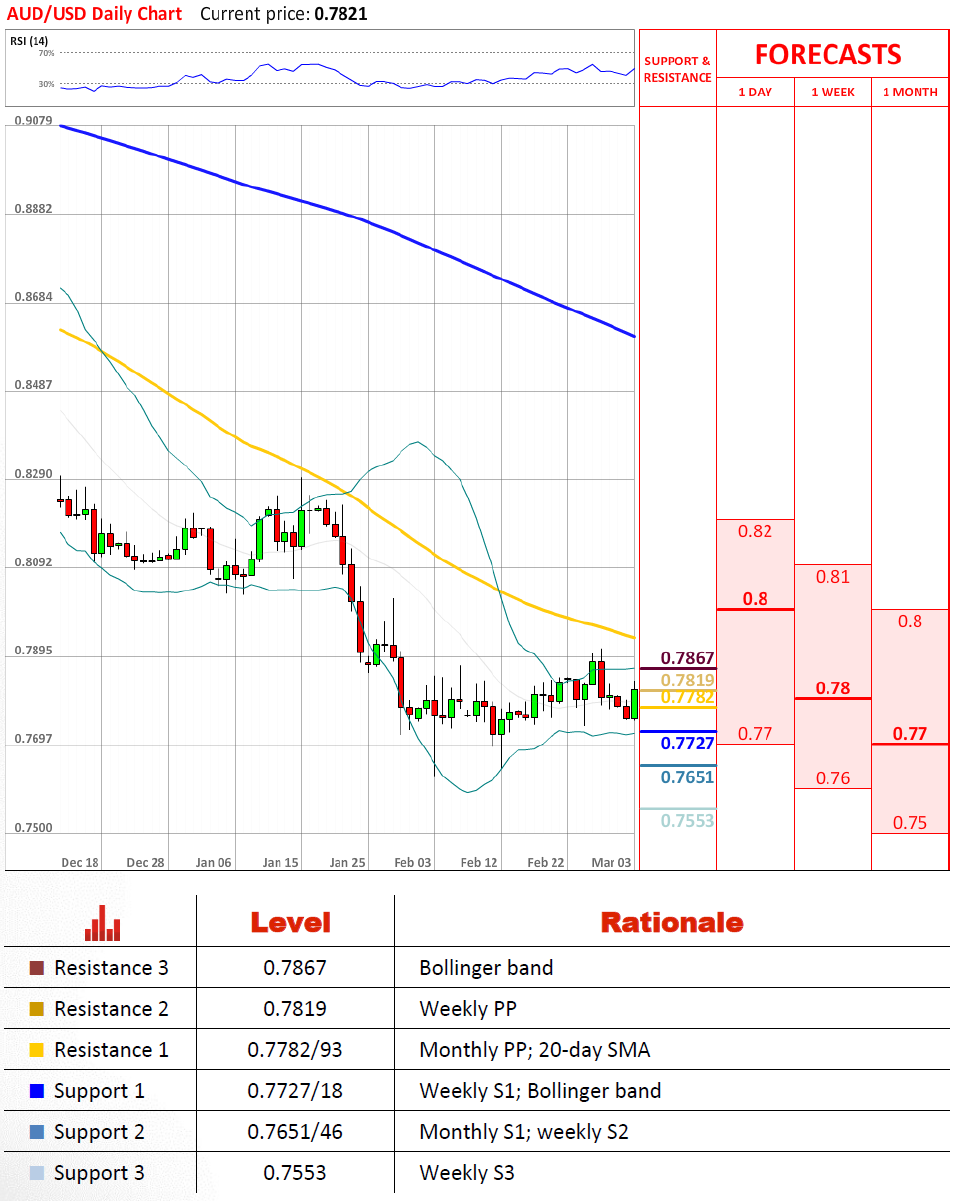965x1201 pixels.
Task: Click the Rationale table column header
Action: click(x=672, y=922)
